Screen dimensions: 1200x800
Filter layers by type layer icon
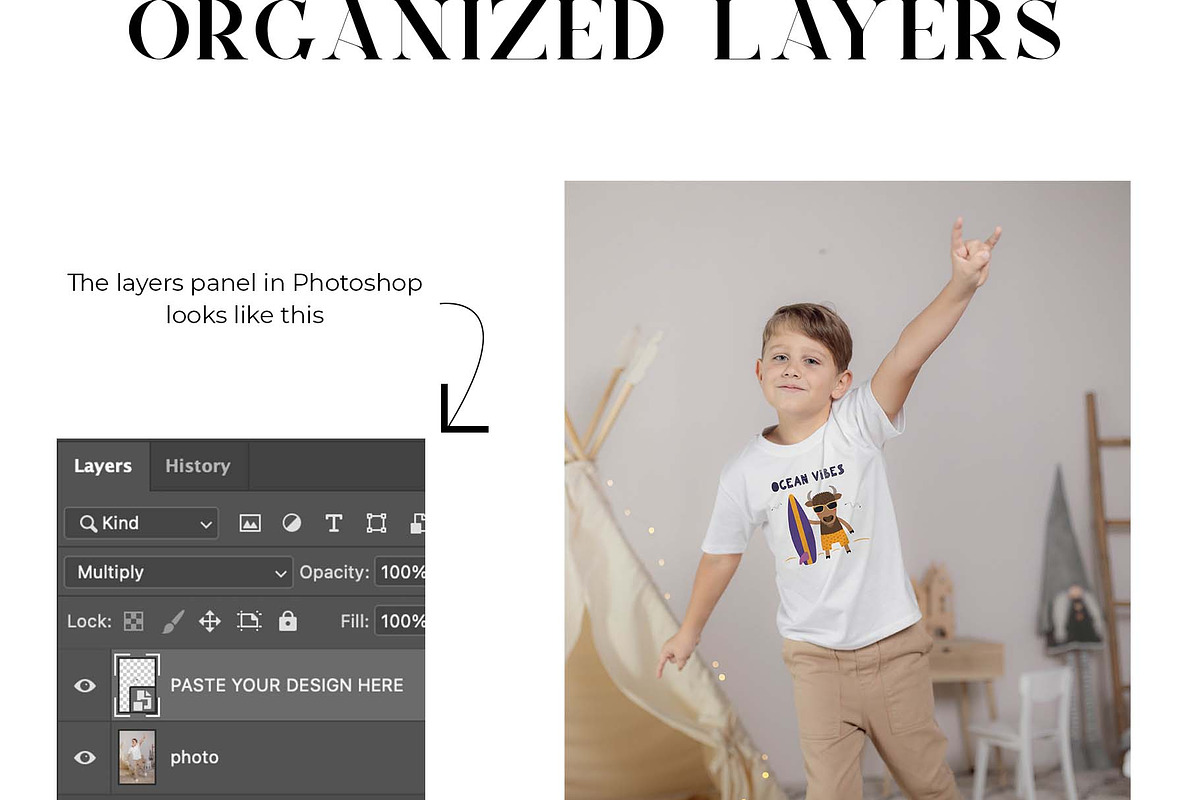tap(334, 523)
